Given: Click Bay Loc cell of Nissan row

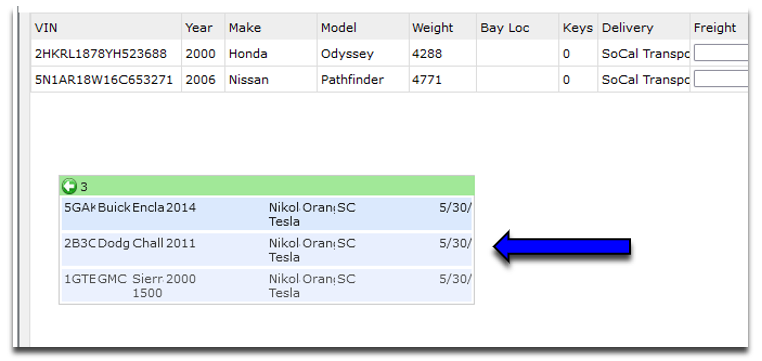Looking at the screenshot, I should (518, 79).
